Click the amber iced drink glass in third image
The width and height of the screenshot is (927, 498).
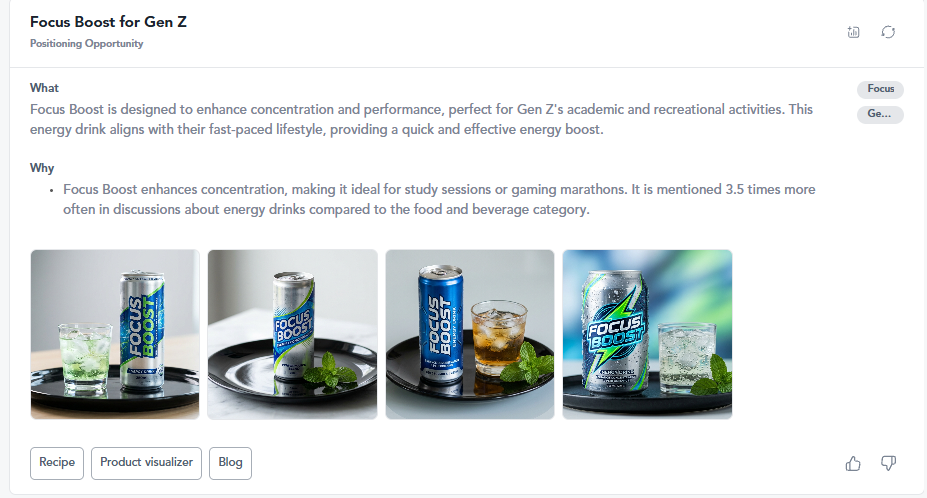click(499, 338)
